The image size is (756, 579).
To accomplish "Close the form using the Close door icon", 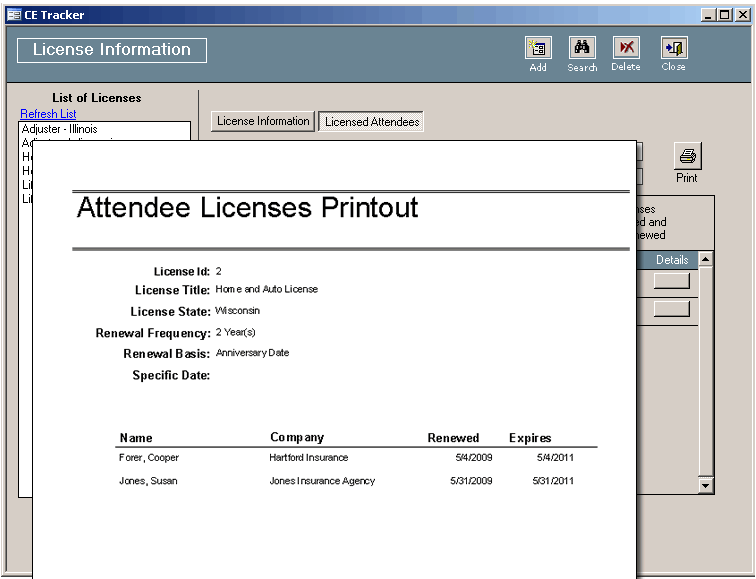I will 674,48.
